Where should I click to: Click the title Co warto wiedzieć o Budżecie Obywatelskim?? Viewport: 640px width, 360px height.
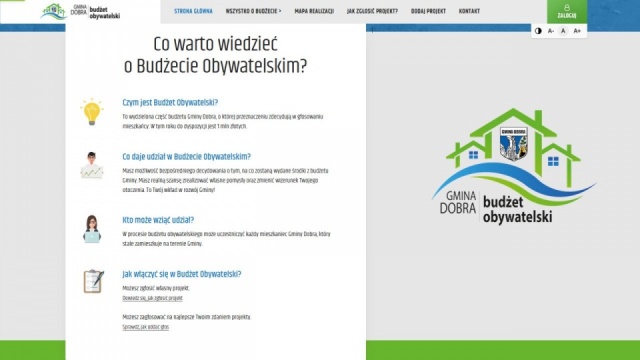pos(215,55)
